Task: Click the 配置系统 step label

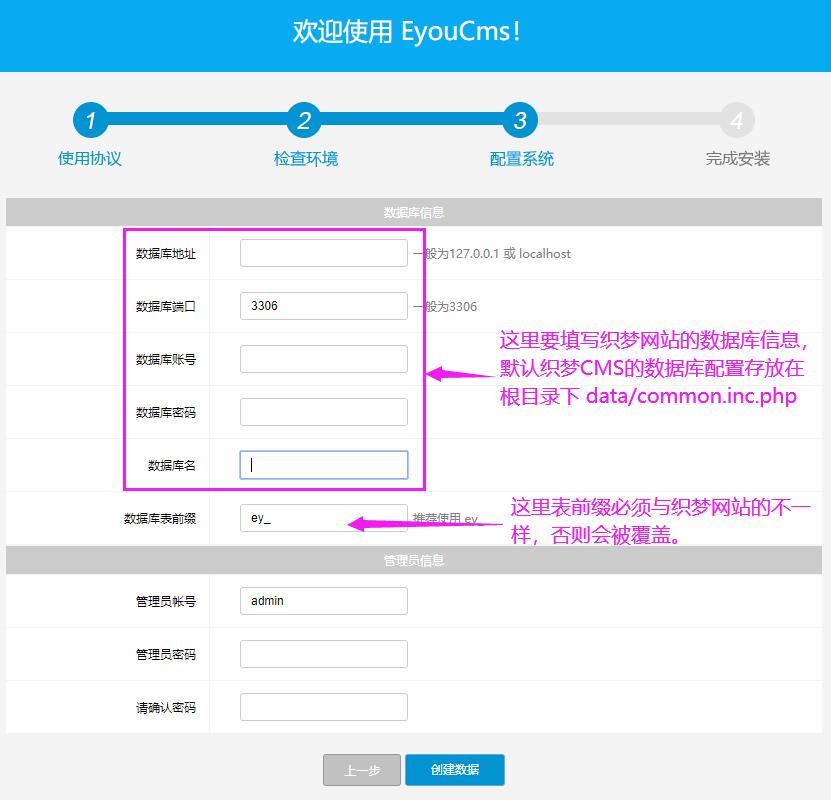Action: coord(520,158)
